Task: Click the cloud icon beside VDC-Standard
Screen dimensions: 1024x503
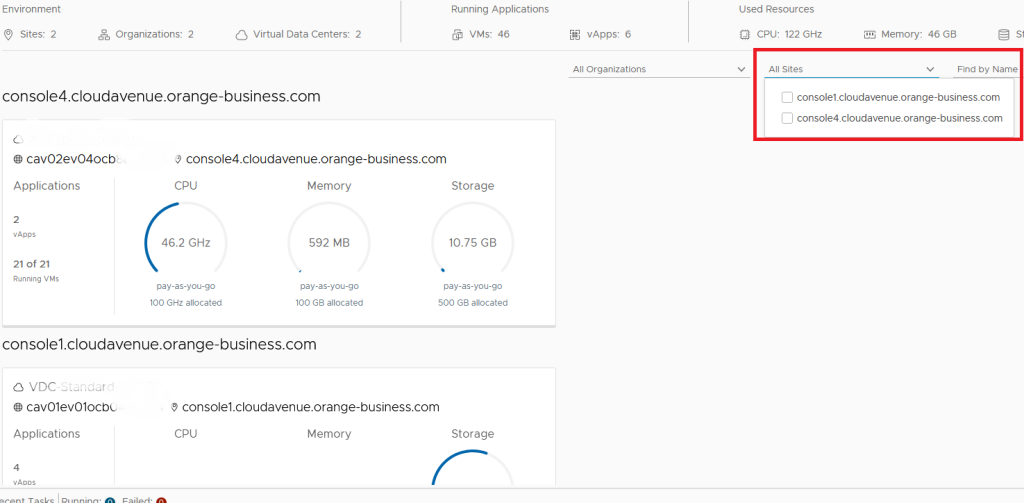Action: (x=18, y=387)
